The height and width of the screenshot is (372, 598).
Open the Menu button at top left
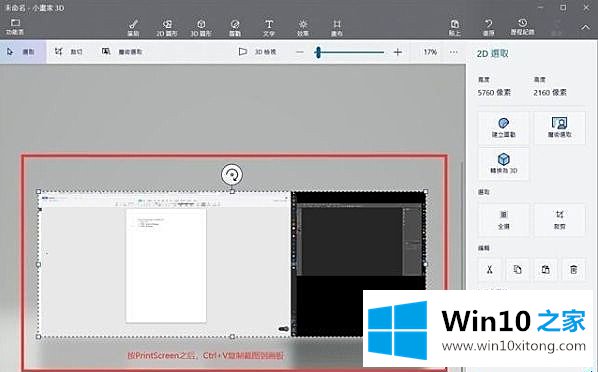click(x=15, y=27)
